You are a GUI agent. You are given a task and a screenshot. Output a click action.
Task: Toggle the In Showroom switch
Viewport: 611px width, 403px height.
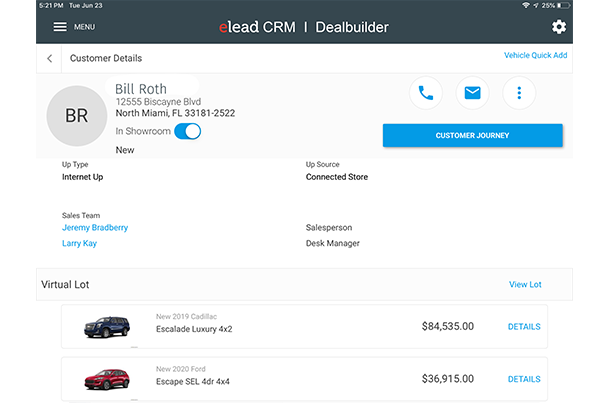pos(187,131)
